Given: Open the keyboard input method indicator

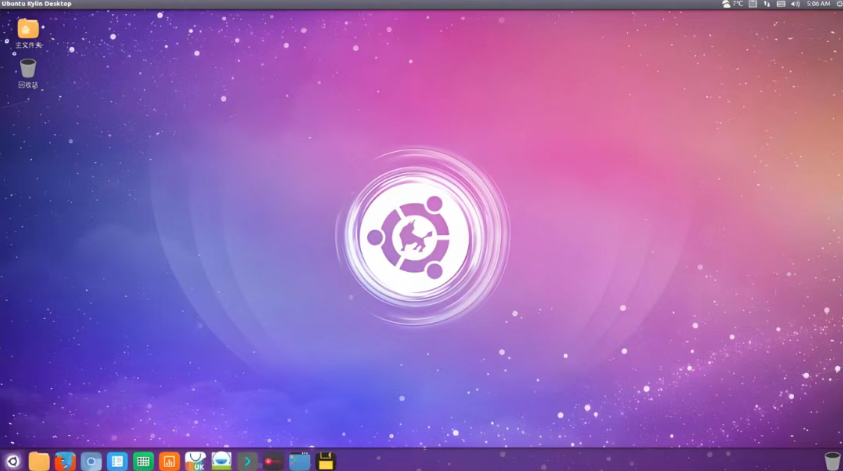Looking at the screenshot, I should click(x=781, y=4).
